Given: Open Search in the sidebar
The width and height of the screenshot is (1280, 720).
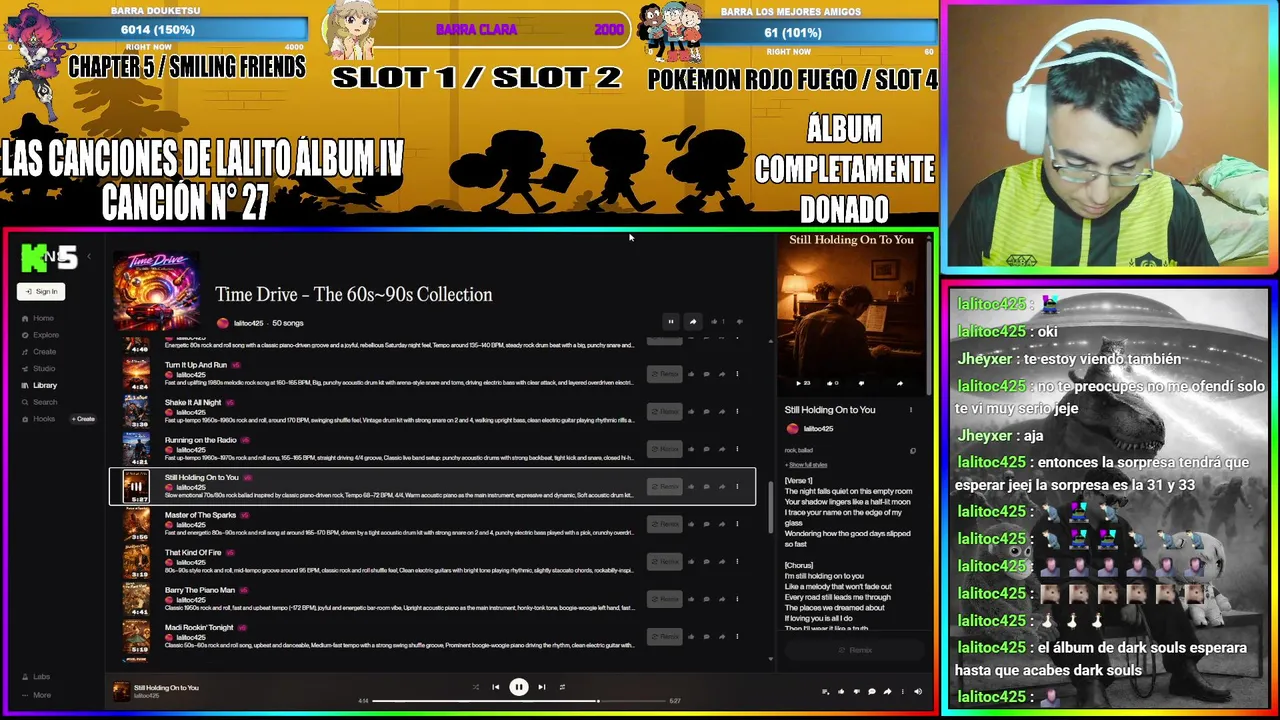Looking at the screenshot, I should pos(39,402).
